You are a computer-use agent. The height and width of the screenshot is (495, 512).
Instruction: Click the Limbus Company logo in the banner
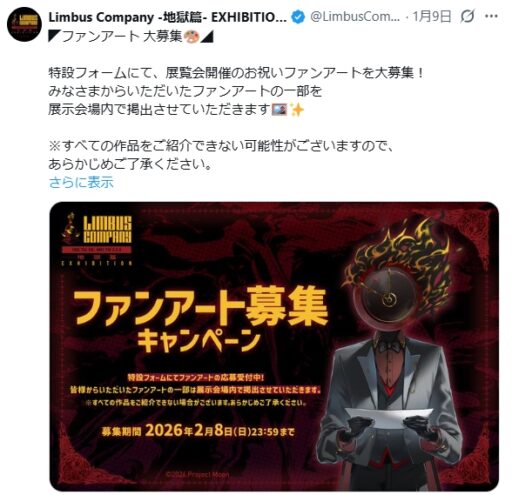97,239
